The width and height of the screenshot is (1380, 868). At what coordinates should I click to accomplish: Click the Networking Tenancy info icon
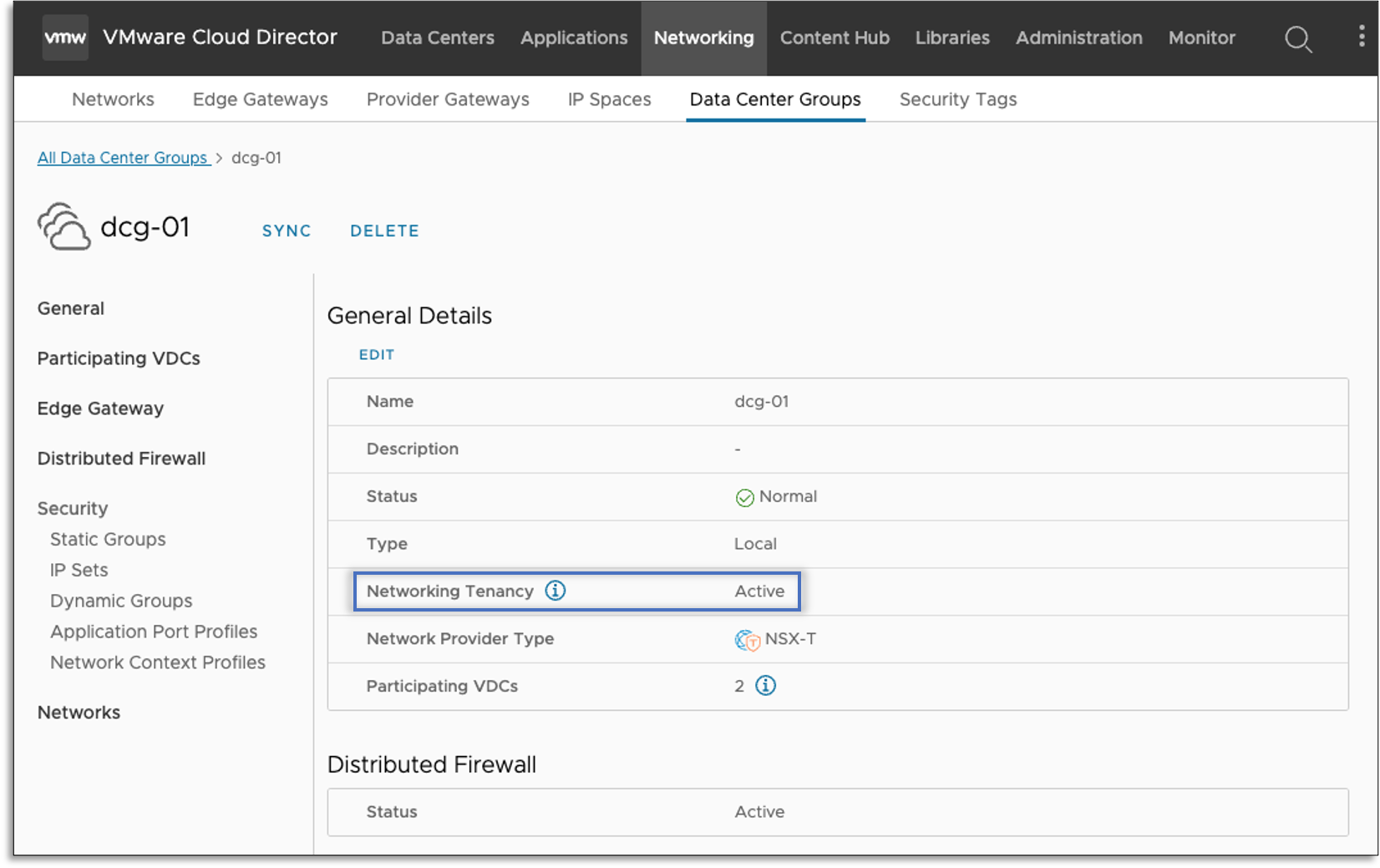(x=556, y=591)
